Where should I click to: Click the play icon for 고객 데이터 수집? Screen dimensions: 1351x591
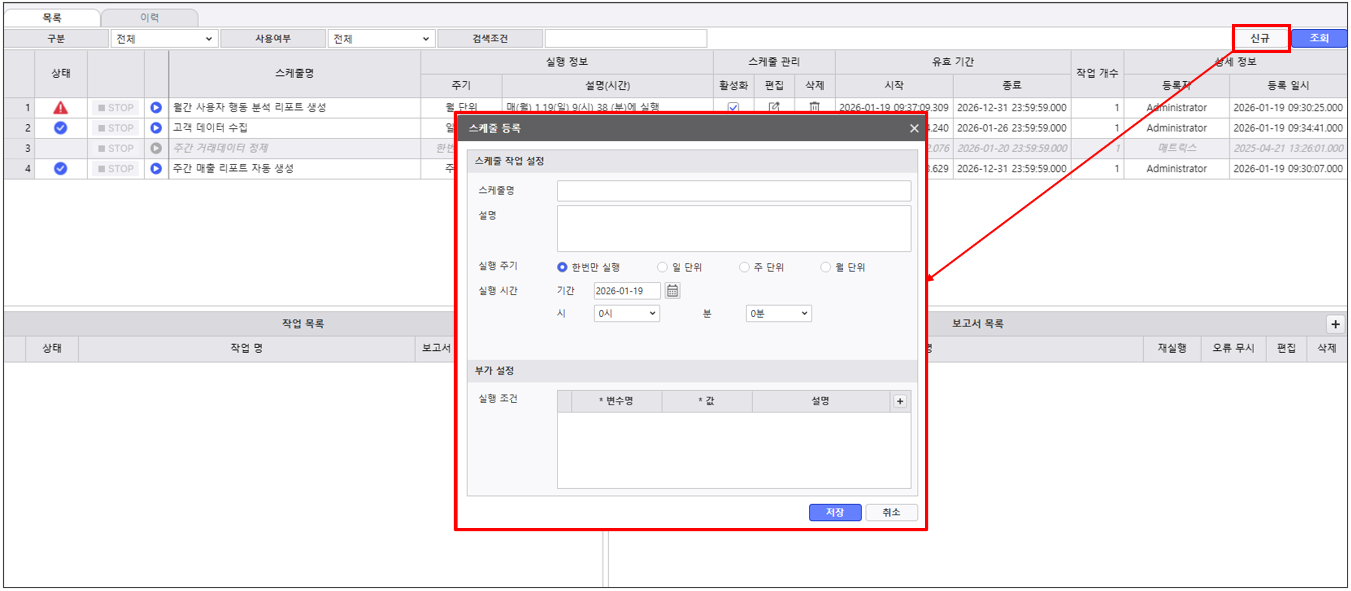tap(156, 128)
